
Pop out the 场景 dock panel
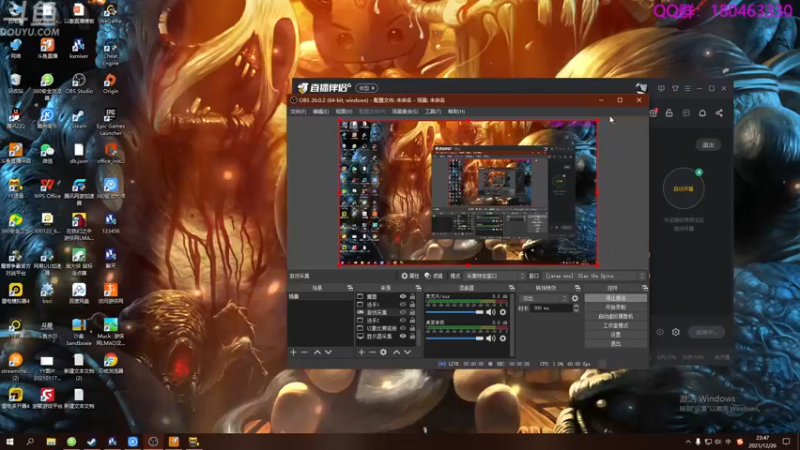point(349,288)
